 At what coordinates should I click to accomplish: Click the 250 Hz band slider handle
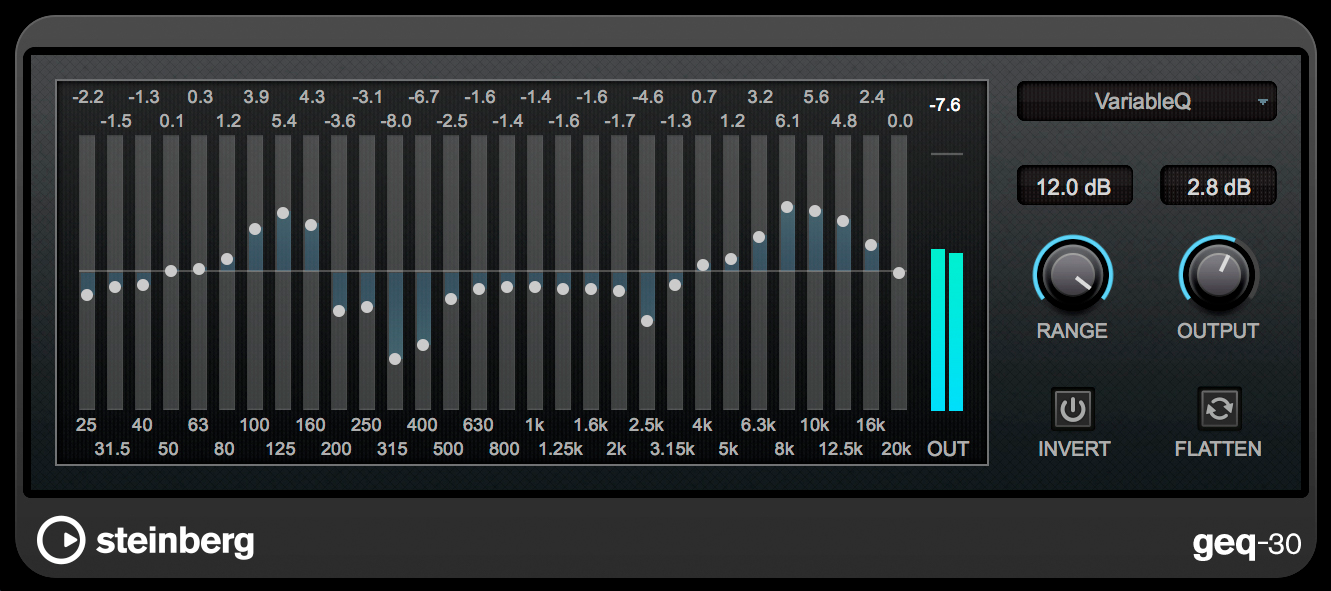pos(367,307)
